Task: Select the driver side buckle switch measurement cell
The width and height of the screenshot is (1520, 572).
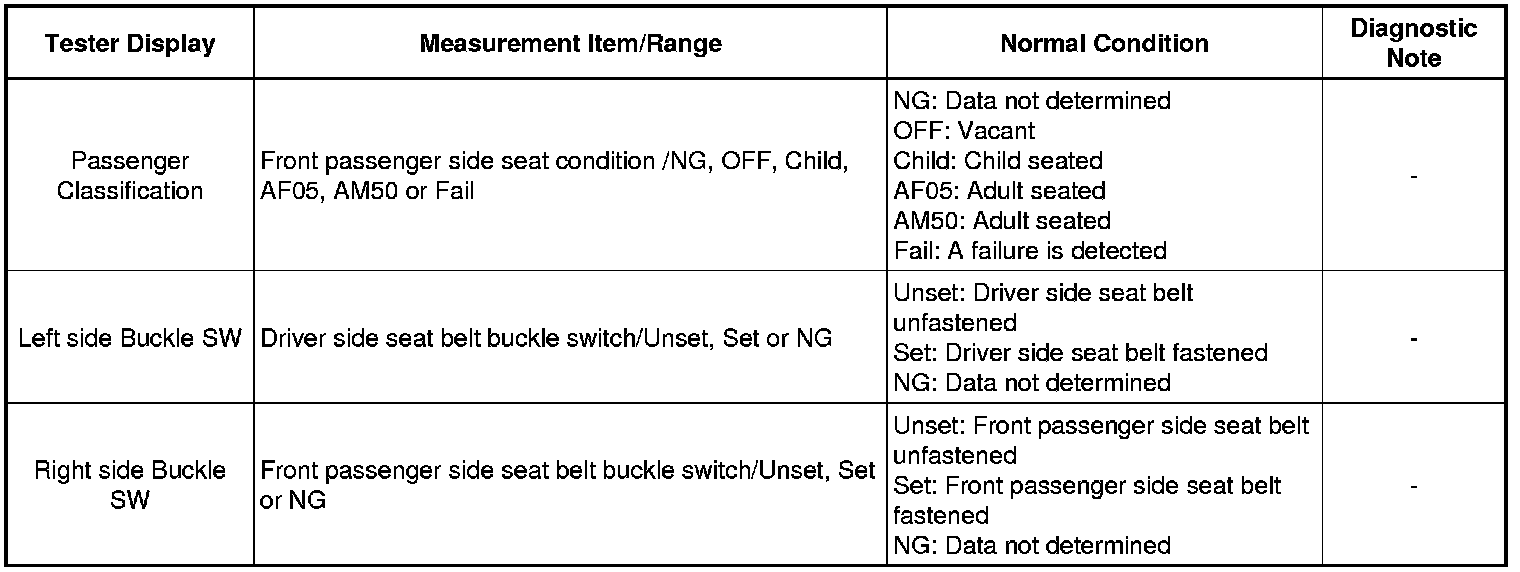Action: (546, 338)
